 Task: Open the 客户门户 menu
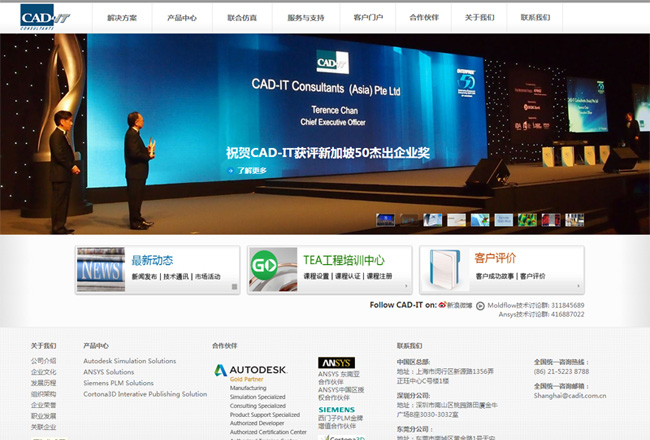[x=368, y=17]
